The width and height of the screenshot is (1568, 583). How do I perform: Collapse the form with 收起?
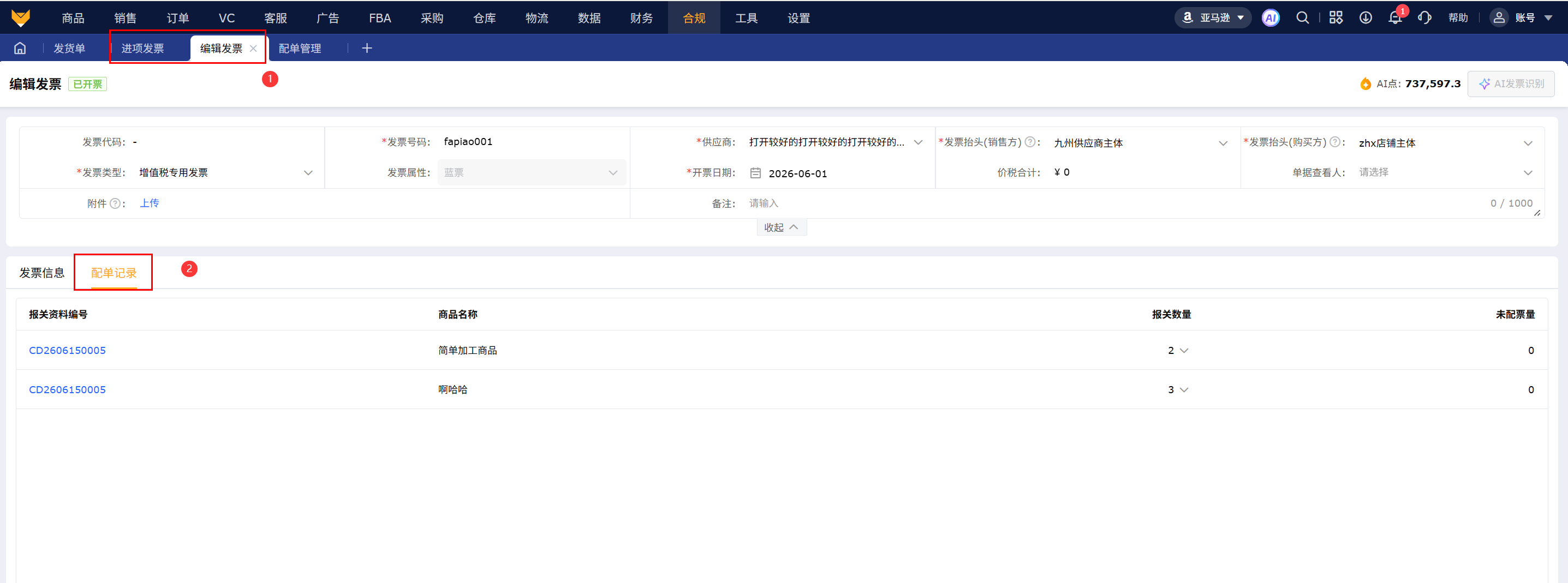pyautogui.click(x=781, y=227)
